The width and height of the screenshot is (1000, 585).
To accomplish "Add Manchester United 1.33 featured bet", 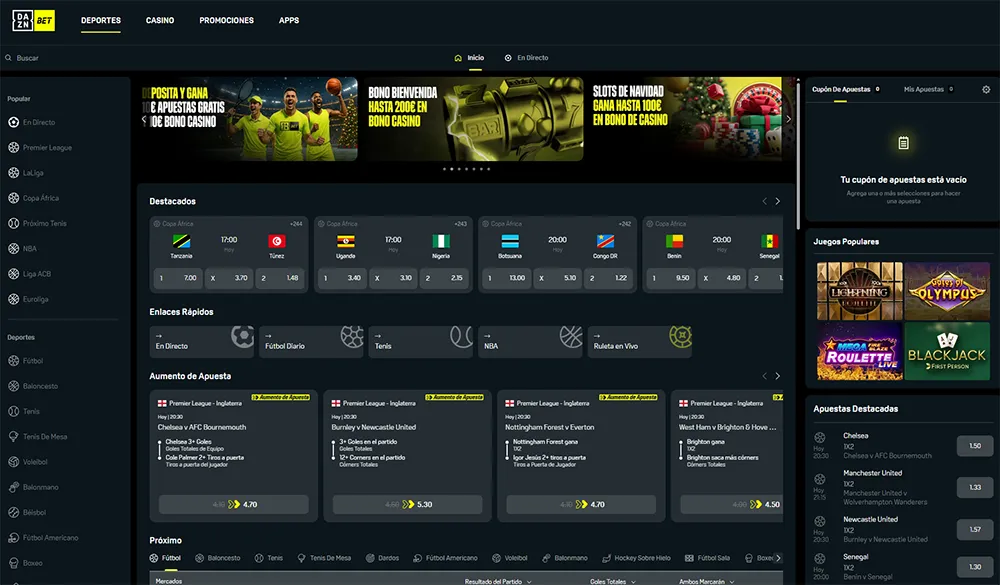I will coord(974,487).
